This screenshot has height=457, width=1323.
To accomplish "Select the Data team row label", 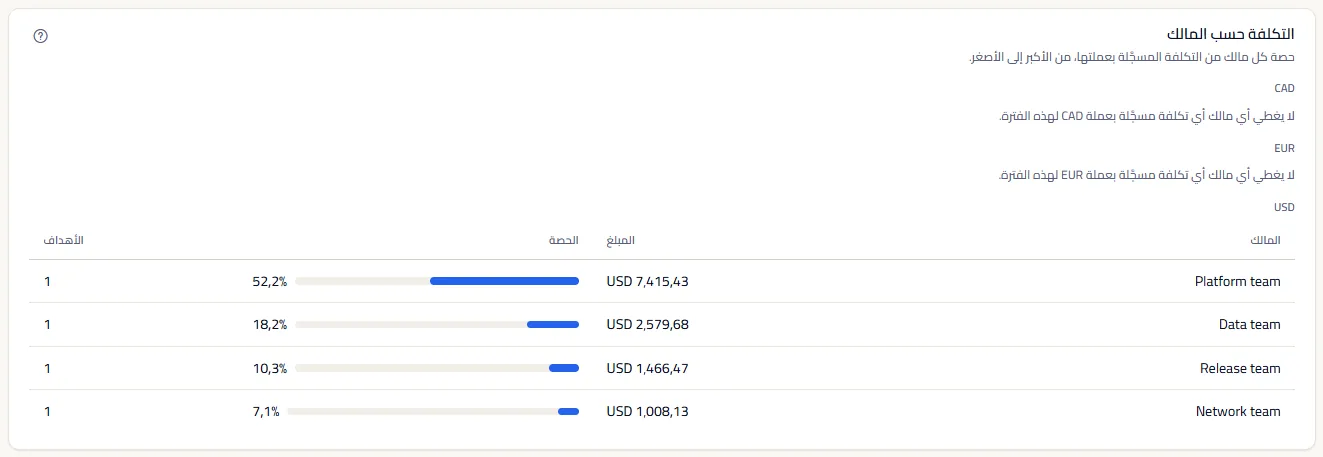I will click(x=1249, y=325).
